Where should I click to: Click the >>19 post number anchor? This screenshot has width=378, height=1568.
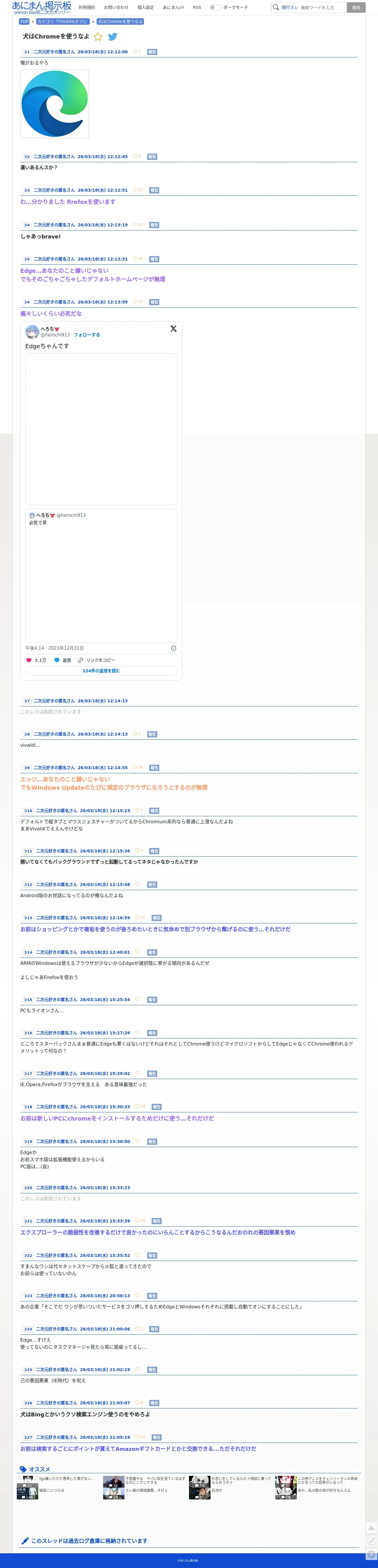point(28,1141)
